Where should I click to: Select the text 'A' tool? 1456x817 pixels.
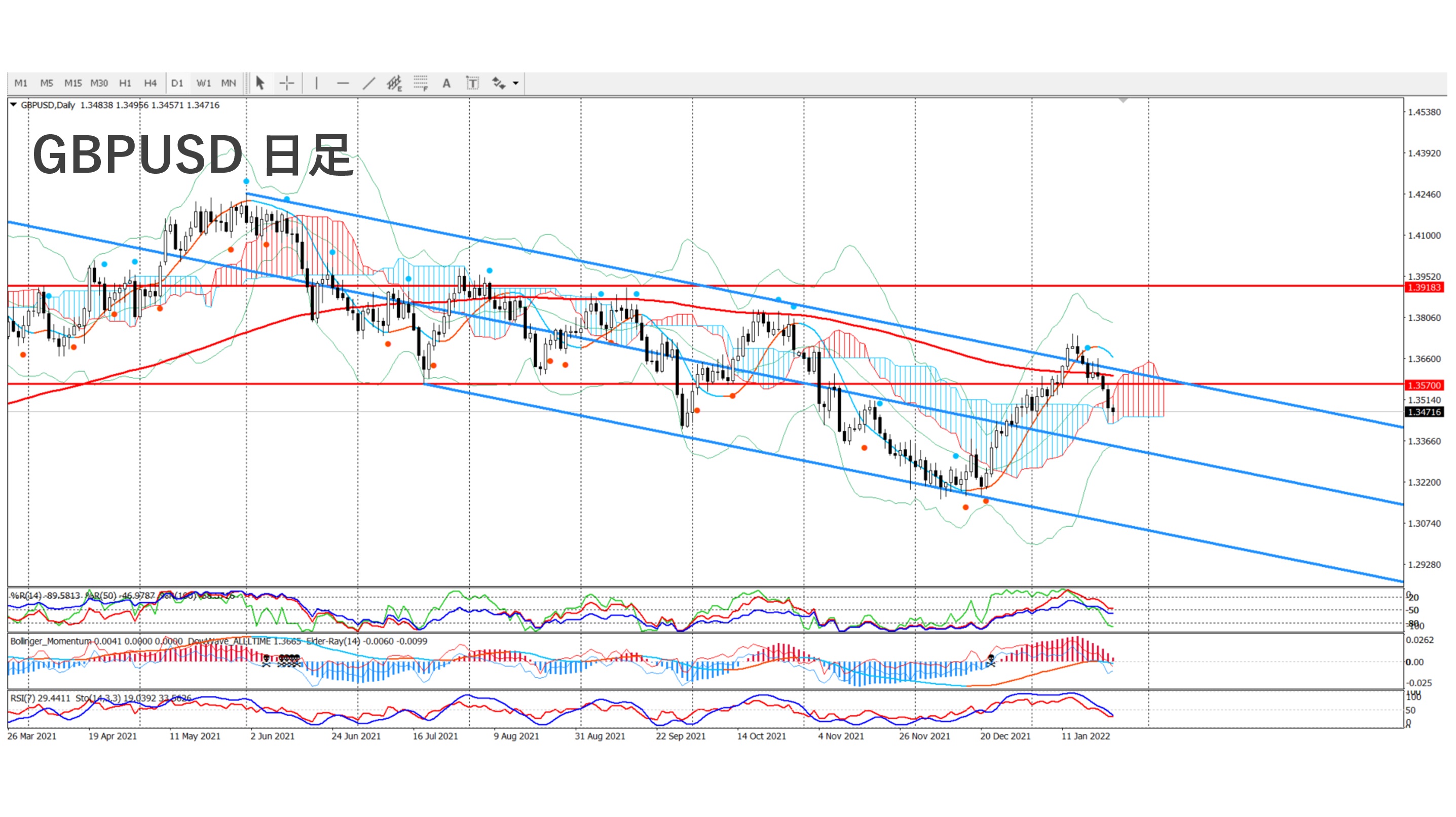click(446, 83)
